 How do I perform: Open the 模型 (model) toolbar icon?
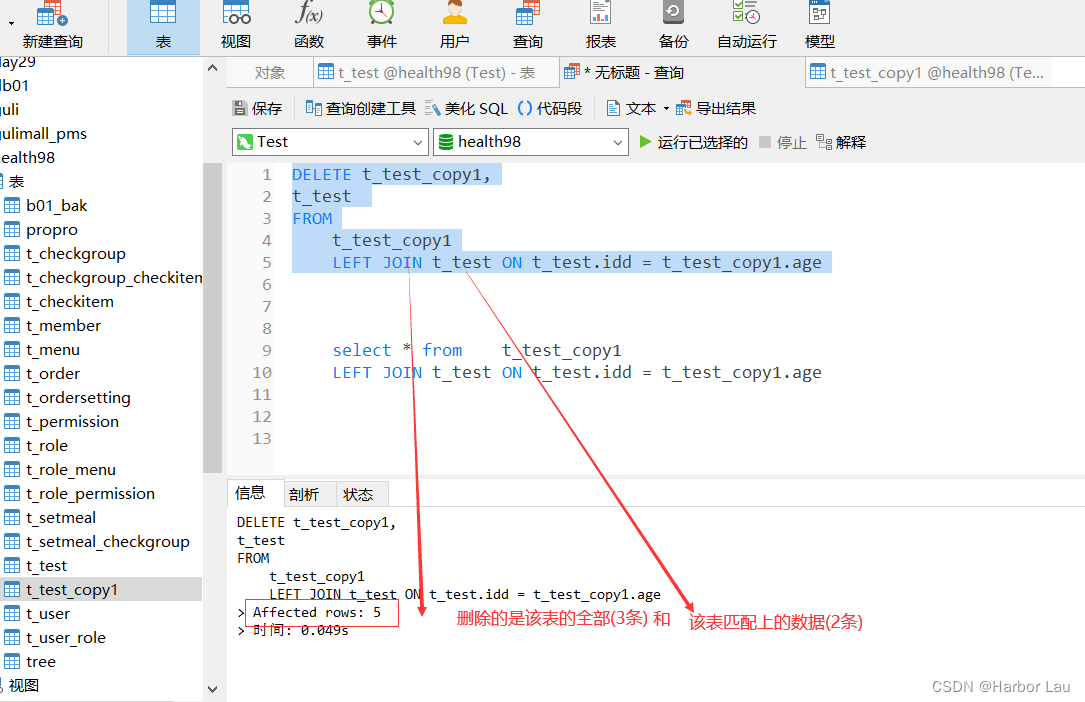[x=820, y=26]
